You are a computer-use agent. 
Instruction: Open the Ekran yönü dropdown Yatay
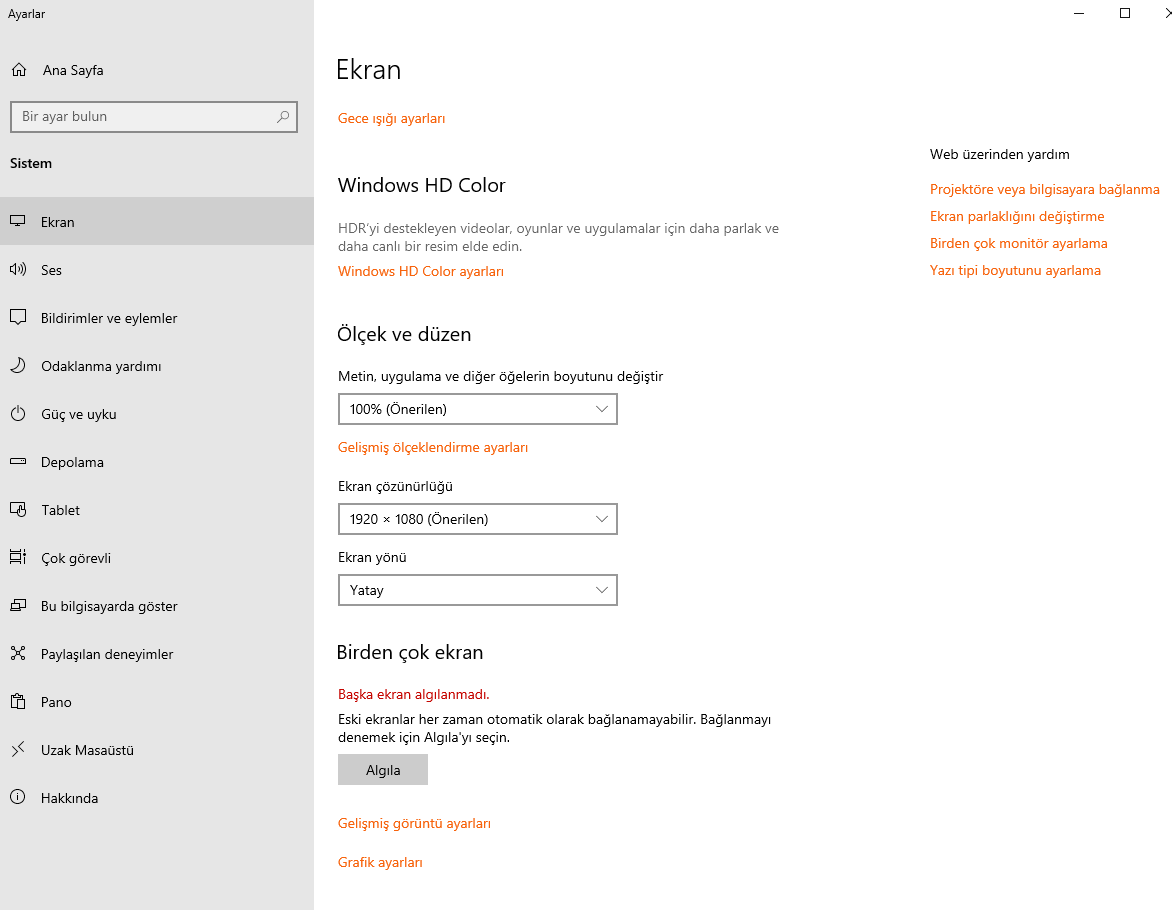click(x=478, y=590)
